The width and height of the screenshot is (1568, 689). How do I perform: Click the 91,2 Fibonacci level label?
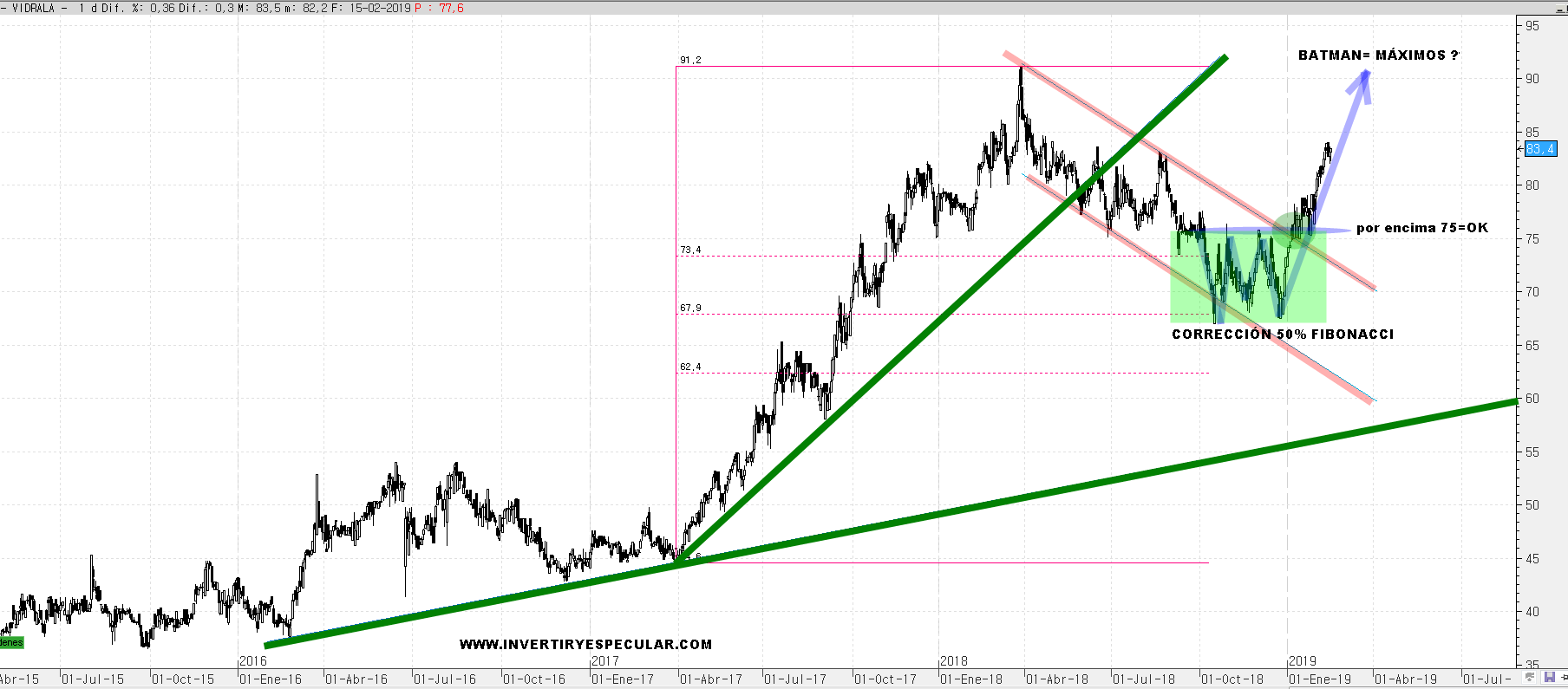click(690, 60)
